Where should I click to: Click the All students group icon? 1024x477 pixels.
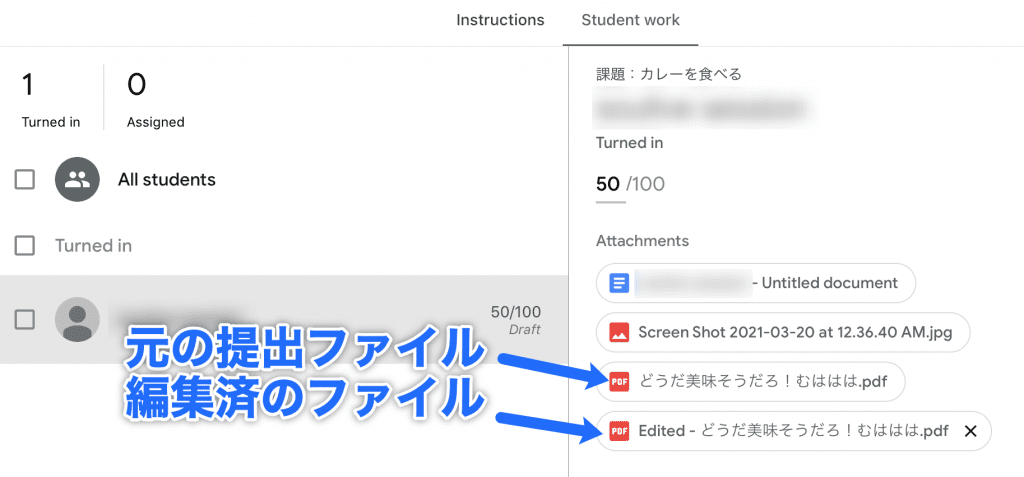pyautogui.click(x=77, y=180)
